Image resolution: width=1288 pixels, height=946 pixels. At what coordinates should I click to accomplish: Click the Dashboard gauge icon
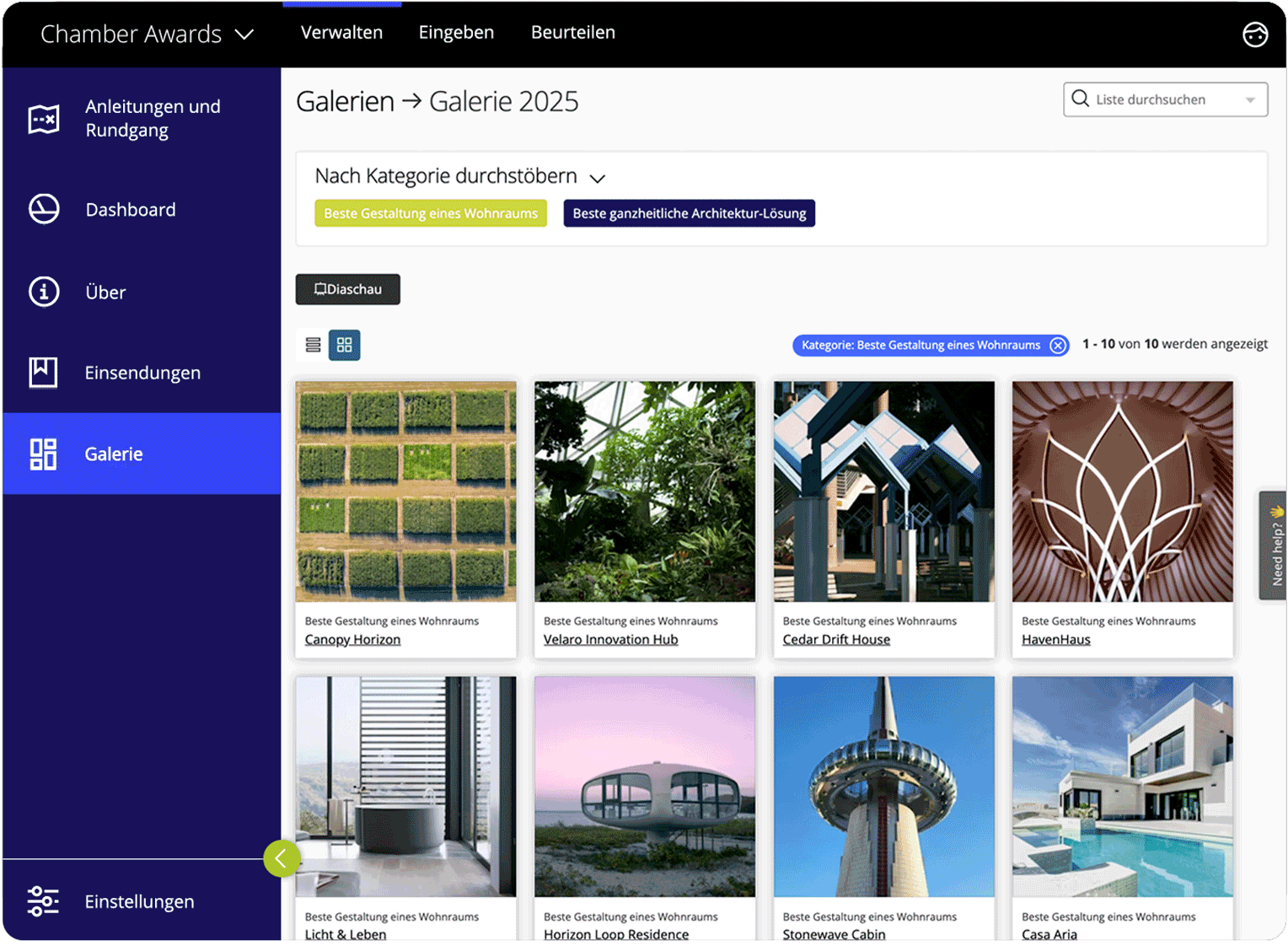(44, 209)
